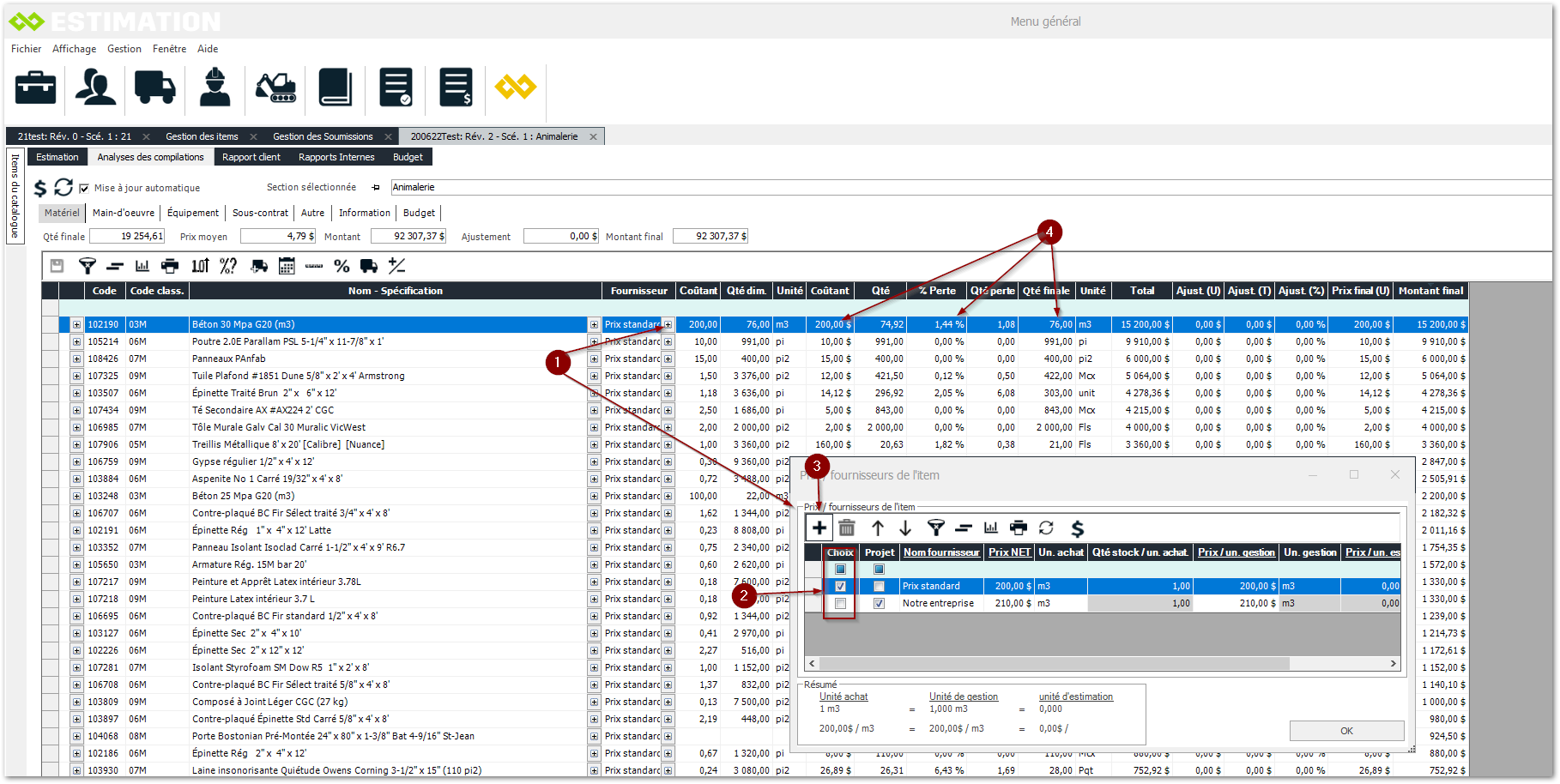The width and height of the screenshot is (1560, 784).
Task: Open the excavator equipment icon
Action: coord(275,87)
